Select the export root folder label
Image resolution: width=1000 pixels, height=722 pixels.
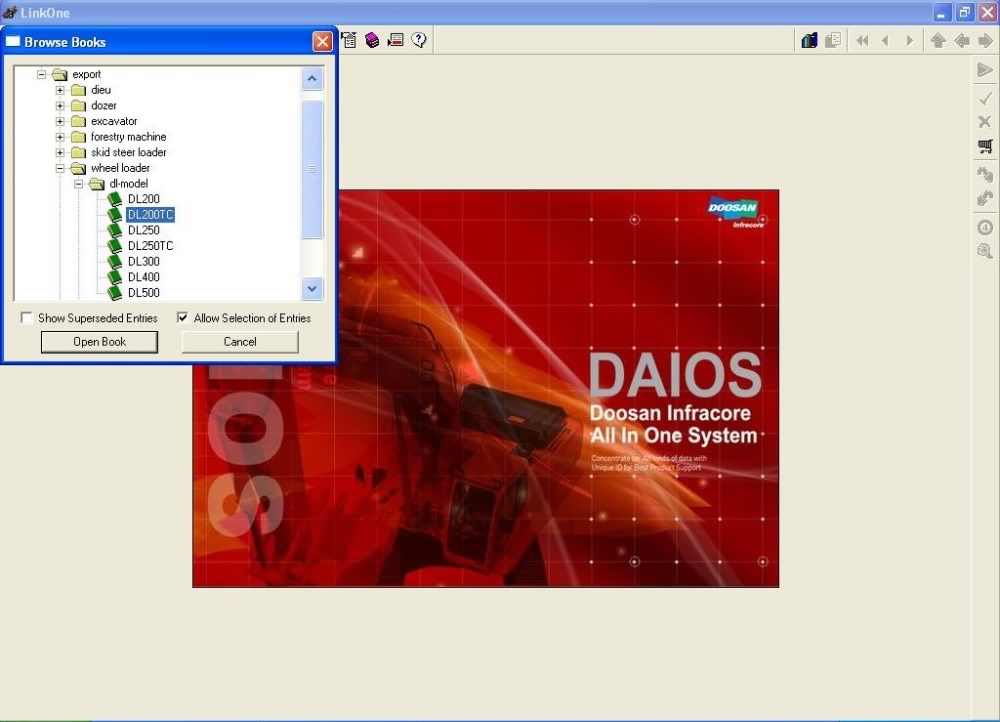[86, 75]
